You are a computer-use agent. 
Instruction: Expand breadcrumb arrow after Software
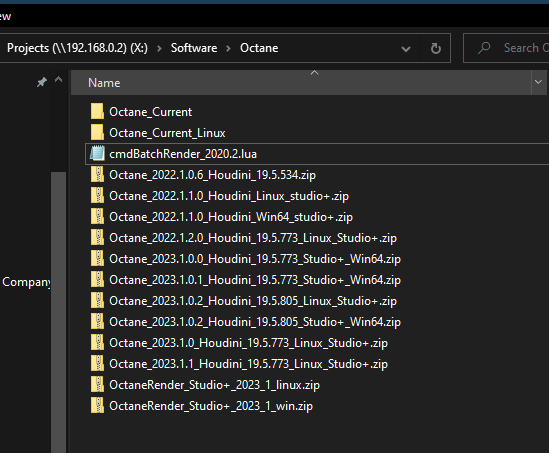229,48
